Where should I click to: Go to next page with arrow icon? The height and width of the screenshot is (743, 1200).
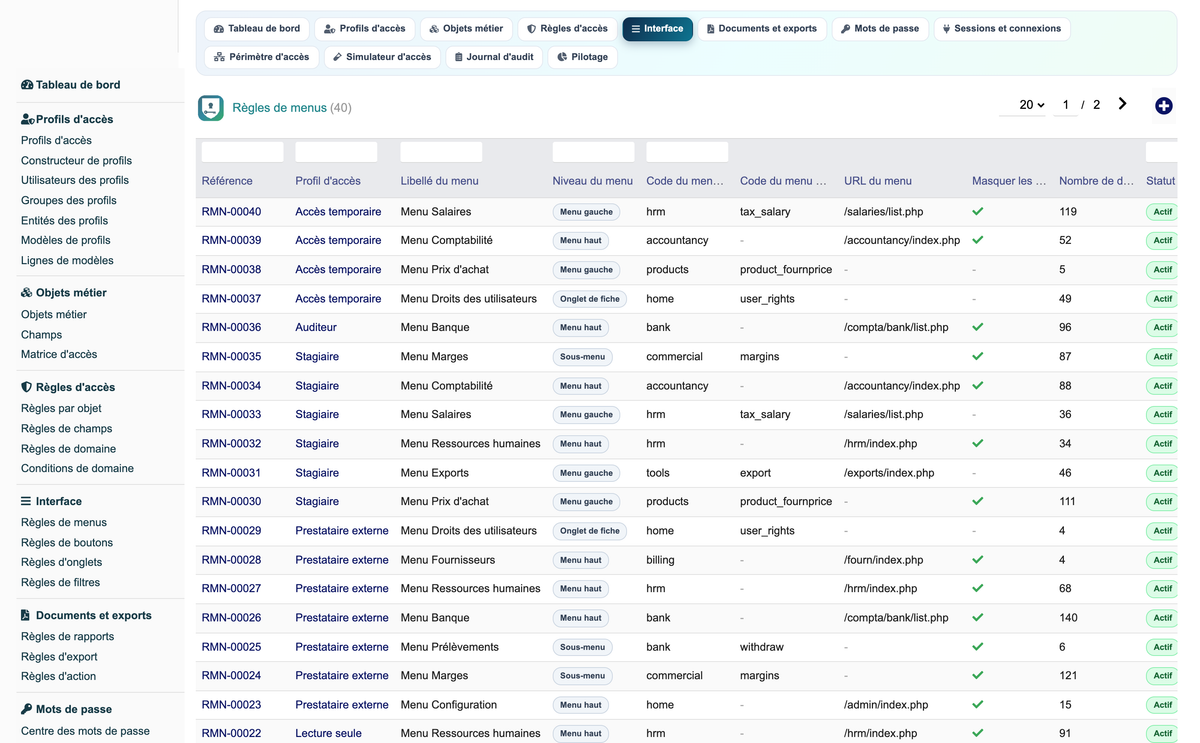coord(1123,104)
